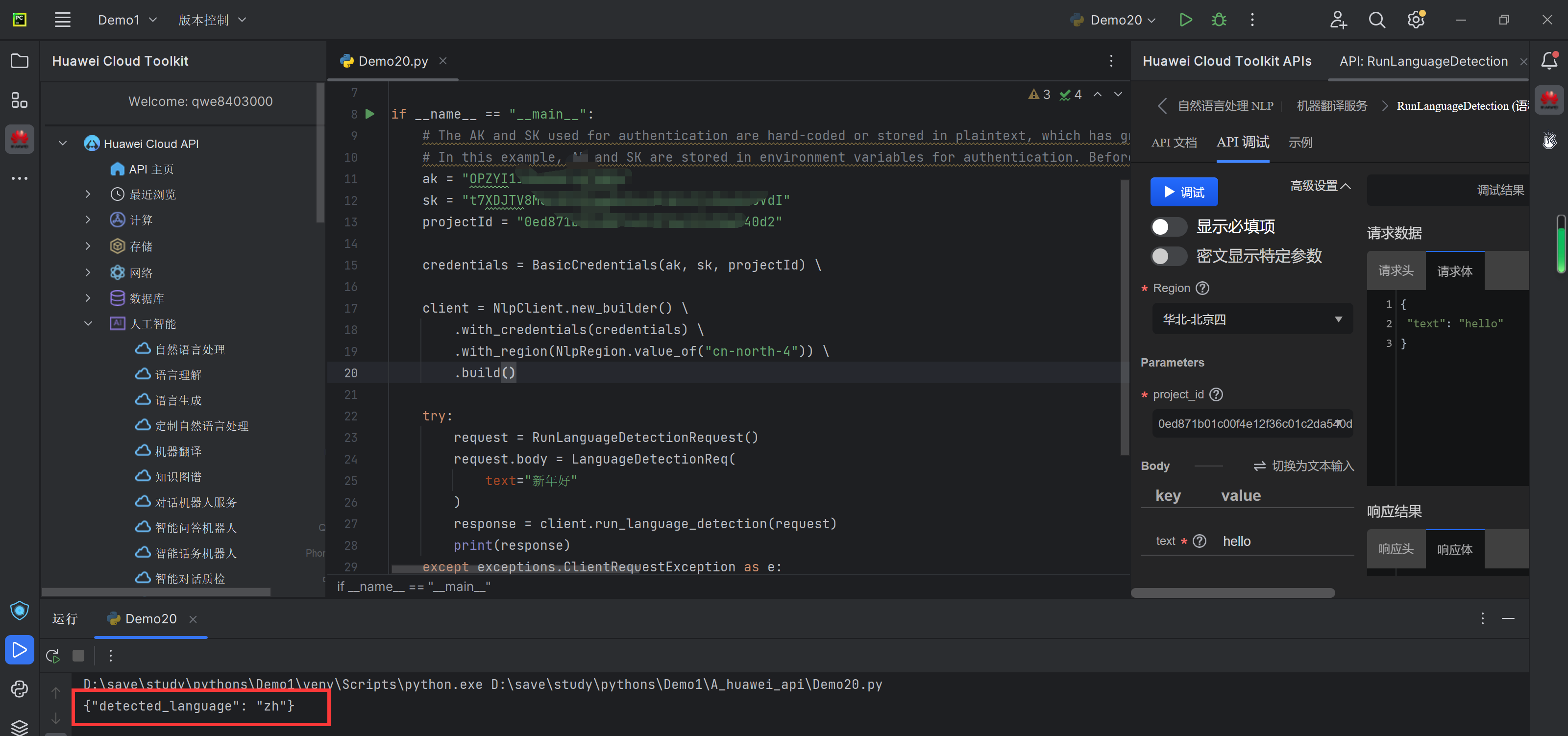This screenshot has width=1568, height=736.
Task: Run Demo20 with the green play icon
Action: [1185, 20]
